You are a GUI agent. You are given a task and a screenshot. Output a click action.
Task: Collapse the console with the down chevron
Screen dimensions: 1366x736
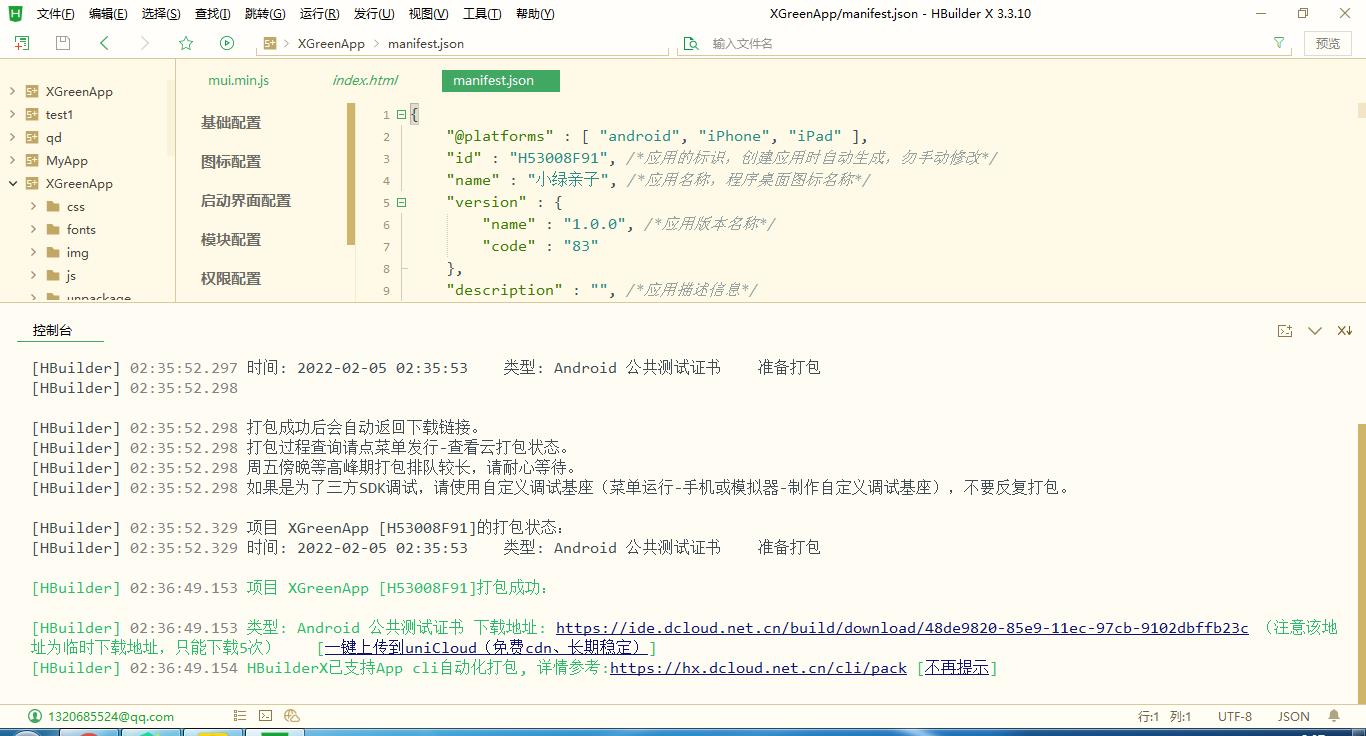[x=1315, y=331]
